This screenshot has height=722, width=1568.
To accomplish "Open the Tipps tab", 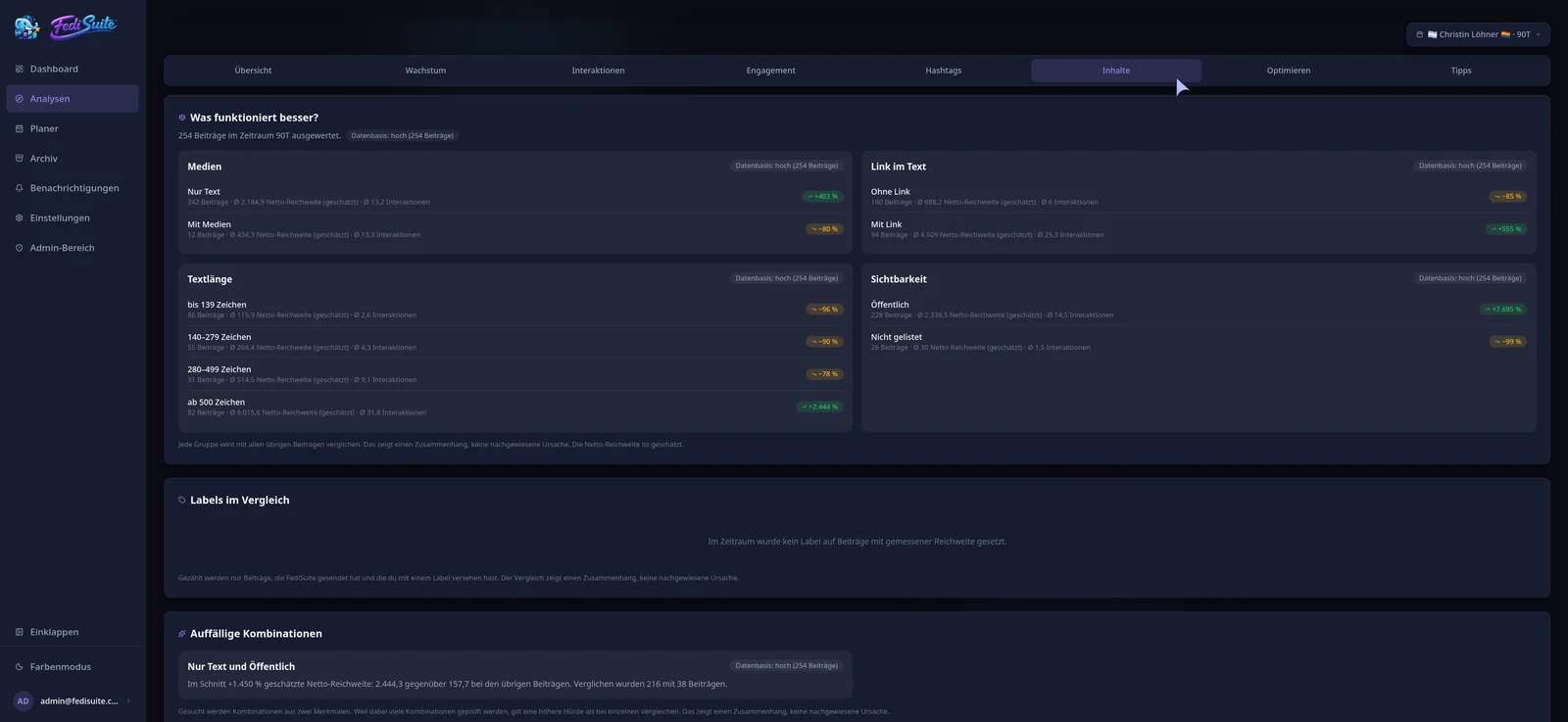I will pos(1461,71).
